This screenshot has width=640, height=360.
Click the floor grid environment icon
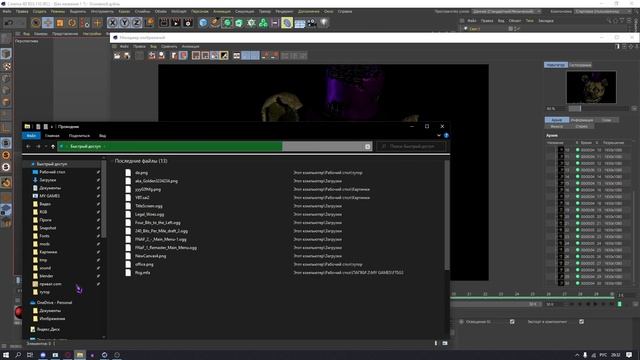tap(300, 23)
